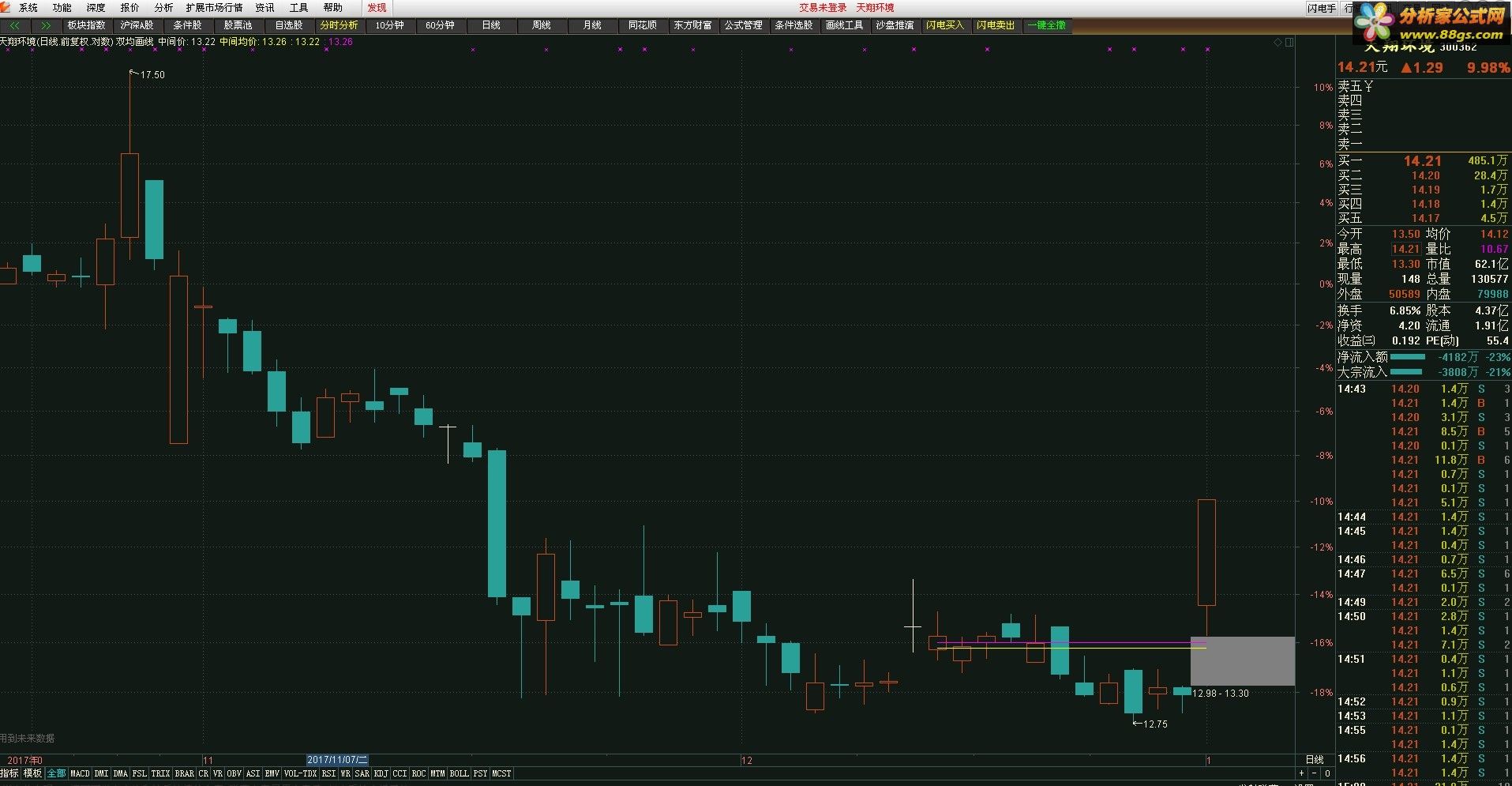1512x786 pixels.
Task: Select the KDJ indicator tab
Action: tap(381, 773)
